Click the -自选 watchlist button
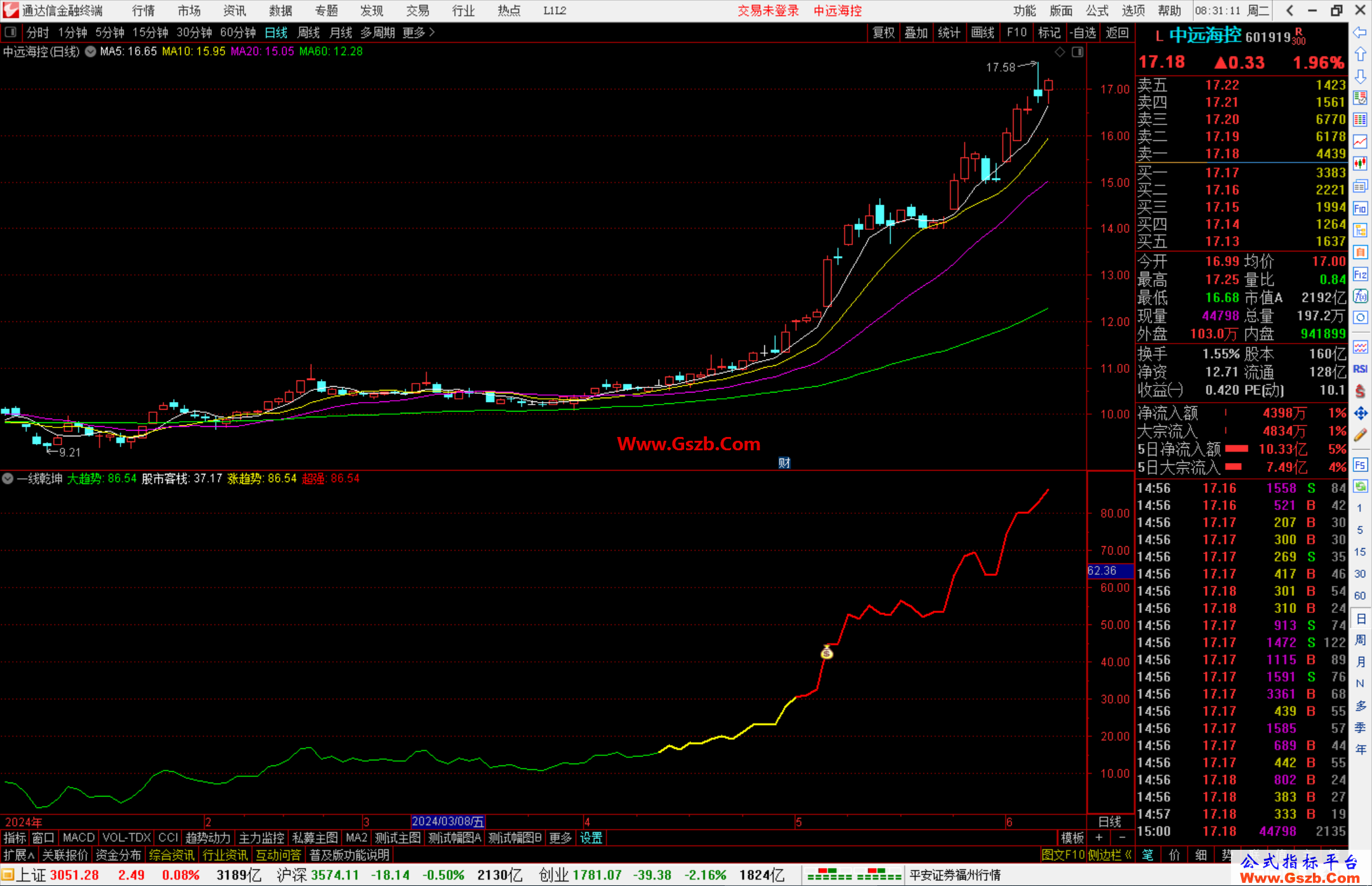 (1083, 32)
